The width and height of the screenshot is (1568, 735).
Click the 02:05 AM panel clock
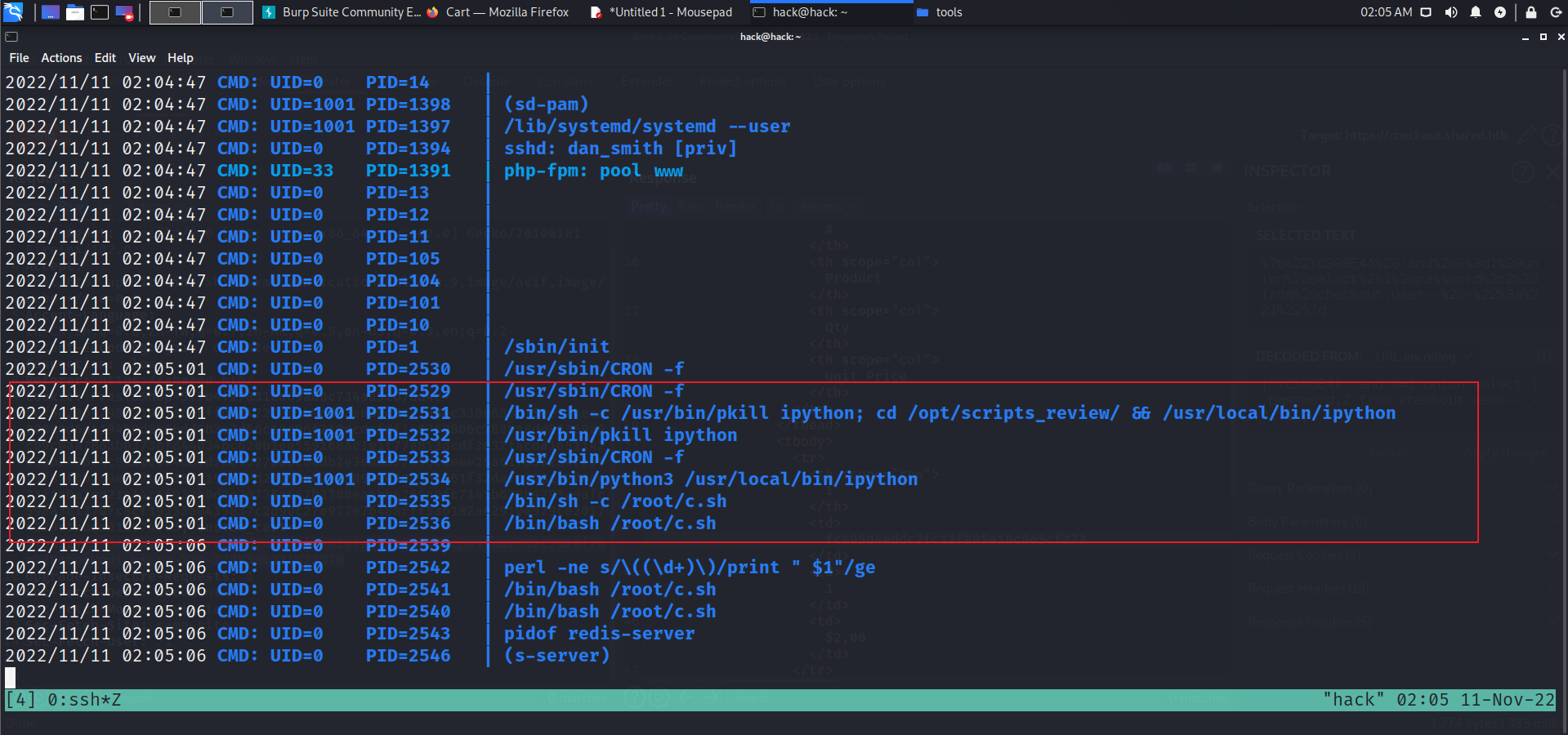tap(1386, 12)
